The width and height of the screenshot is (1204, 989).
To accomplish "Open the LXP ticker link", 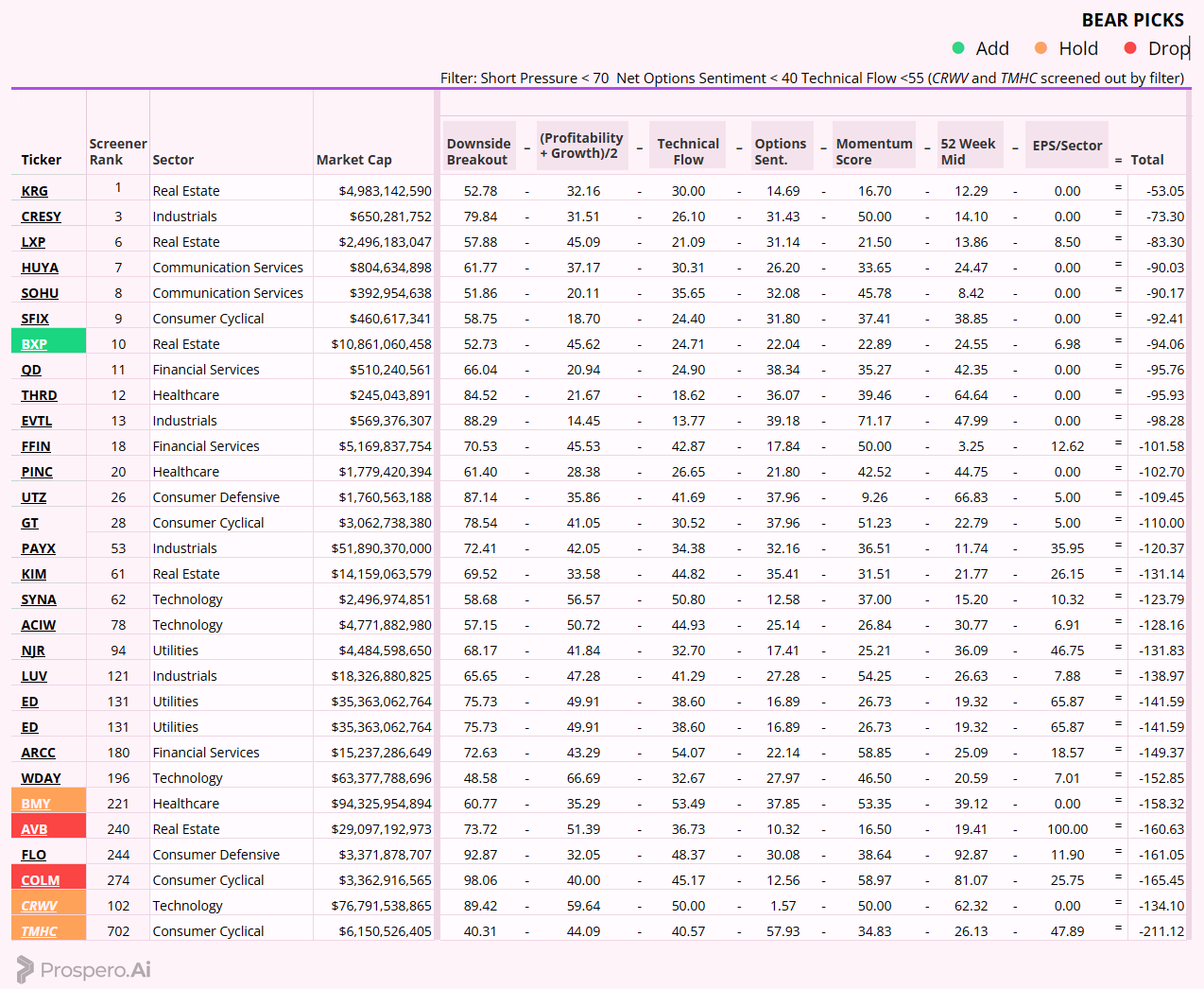I will 33,242.
